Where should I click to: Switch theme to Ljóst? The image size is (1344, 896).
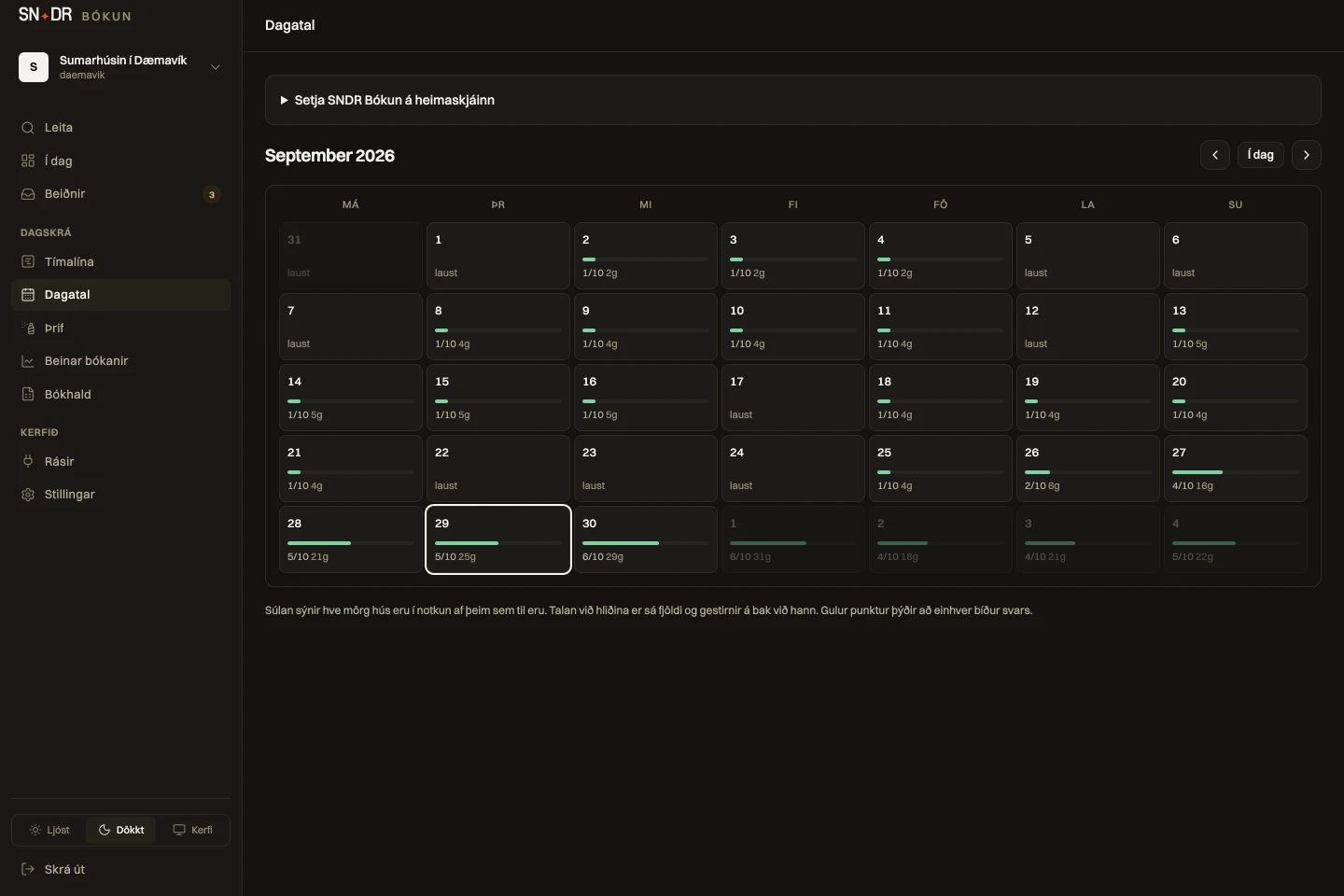[x=49, y=830]
